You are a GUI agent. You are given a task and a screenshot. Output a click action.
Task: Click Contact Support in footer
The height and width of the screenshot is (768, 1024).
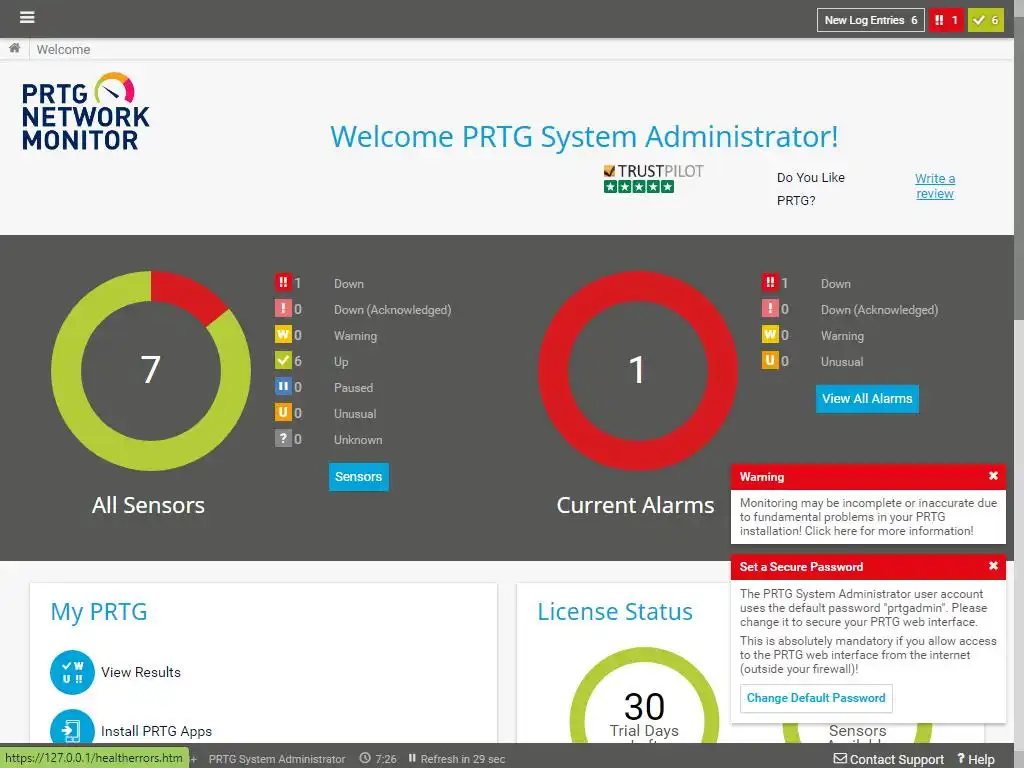click(x=889, y=760)
